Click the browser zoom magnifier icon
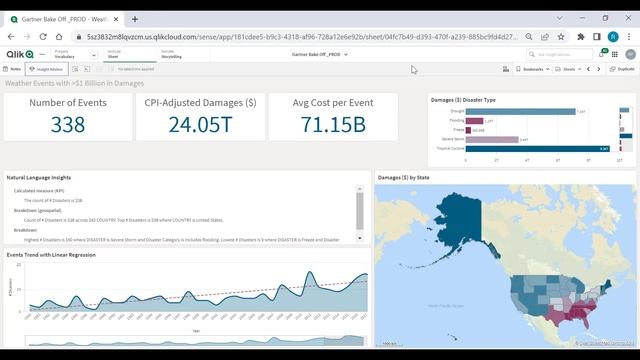Viewport: 640px width, 360px height. pos(529,37)
